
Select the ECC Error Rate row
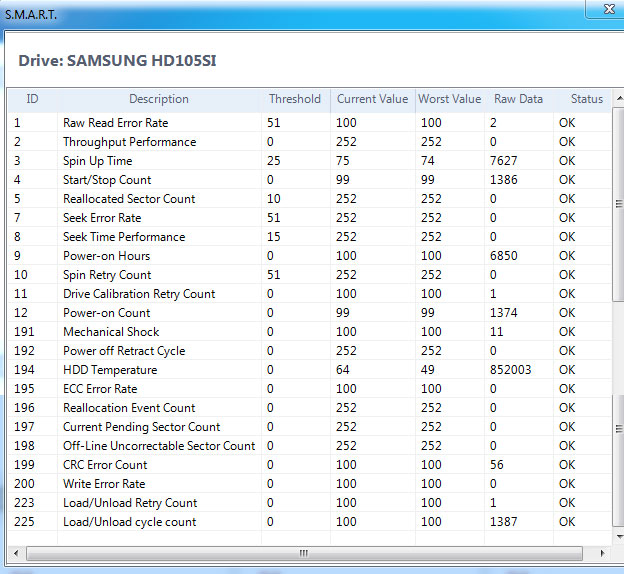click(x=309, y=389)
